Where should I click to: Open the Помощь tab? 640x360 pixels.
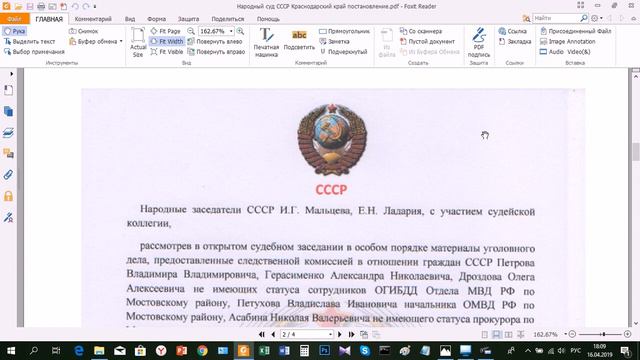click(268, 19)
